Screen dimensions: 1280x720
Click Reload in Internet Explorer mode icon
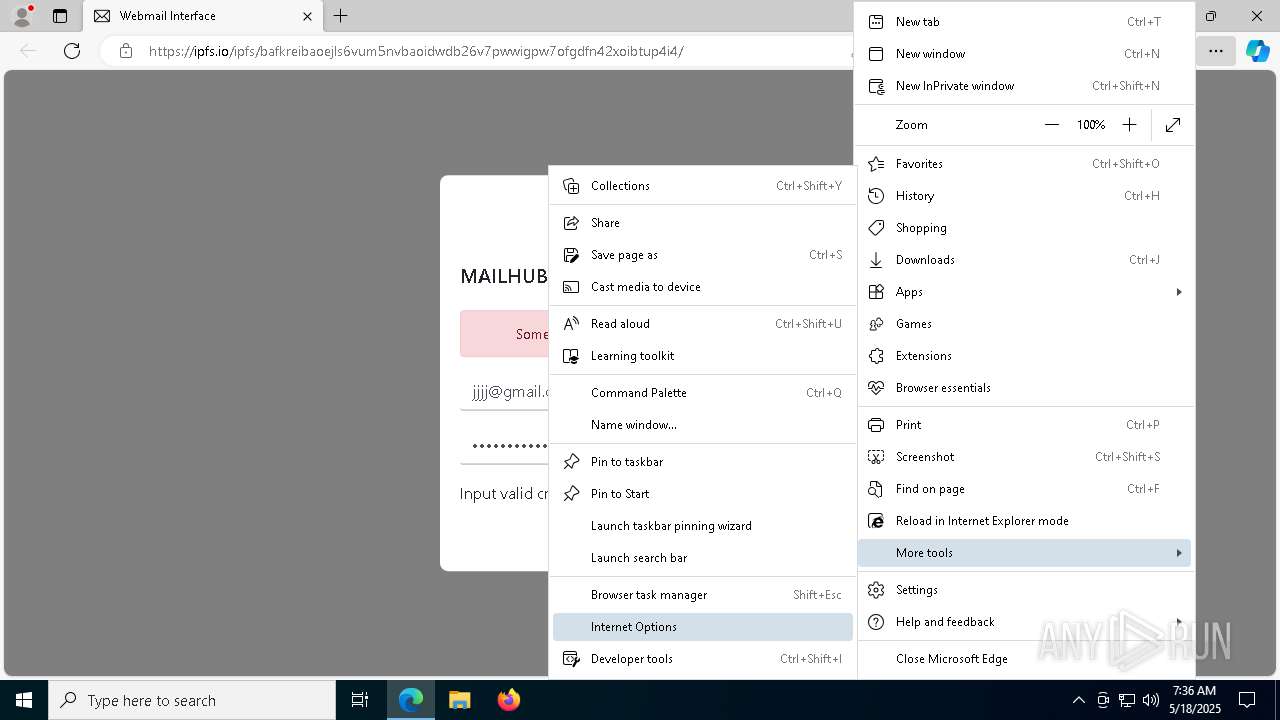coord(876,521)
